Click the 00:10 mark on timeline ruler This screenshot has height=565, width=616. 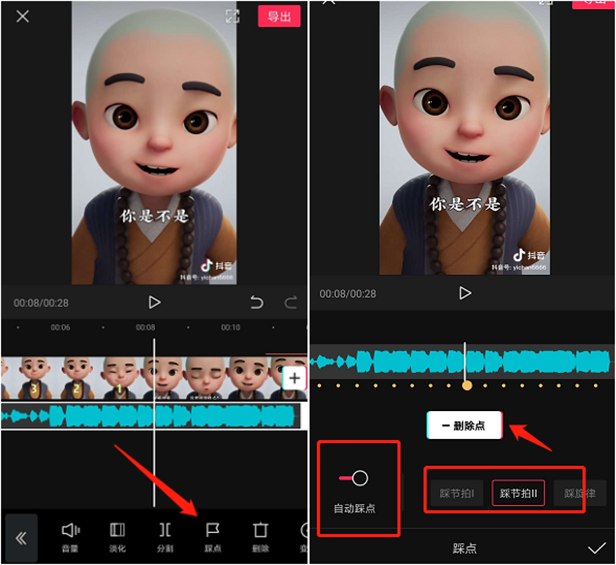pyautogui.click(x=230, y=327)
